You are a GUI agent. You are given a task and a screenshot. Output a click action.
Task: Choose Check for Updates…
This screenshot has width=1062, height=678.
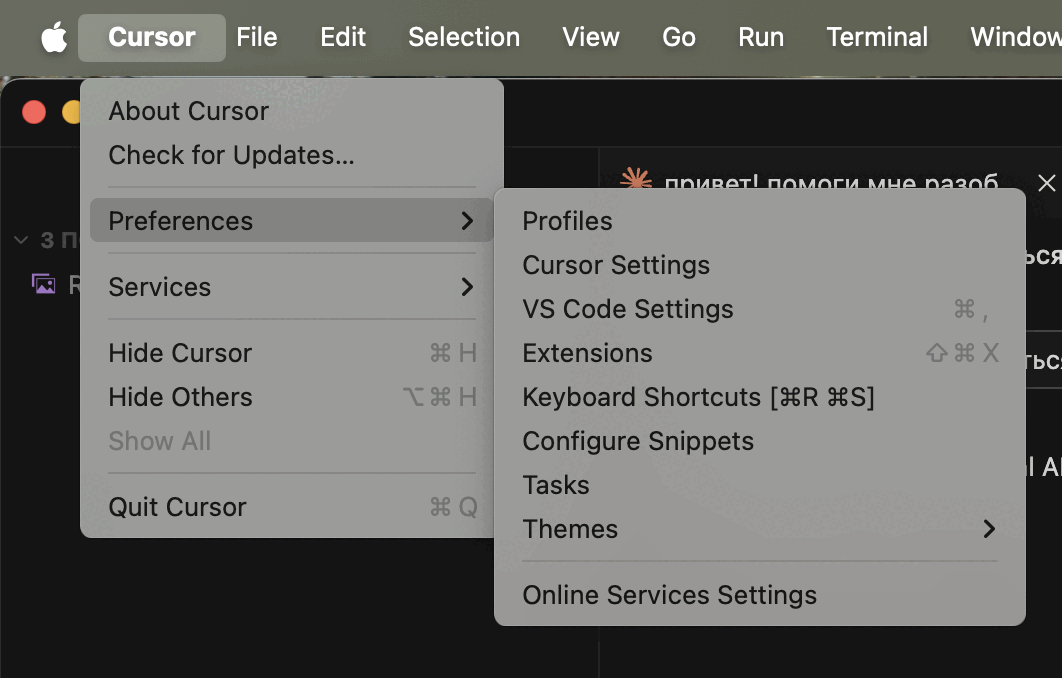(x=292, y=155)
